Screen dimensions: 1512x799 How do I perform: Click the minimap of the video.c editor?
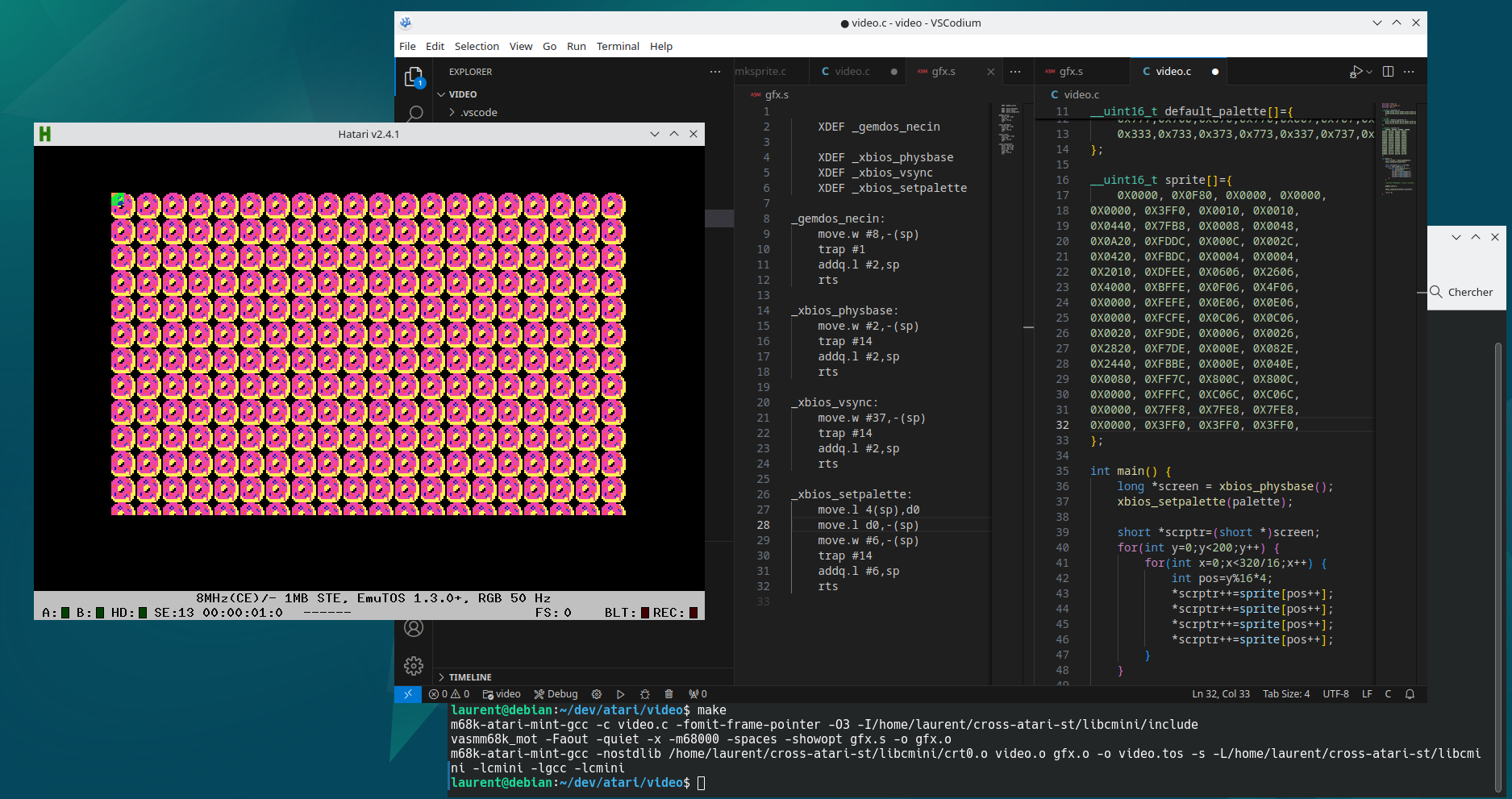(1398, 149)
